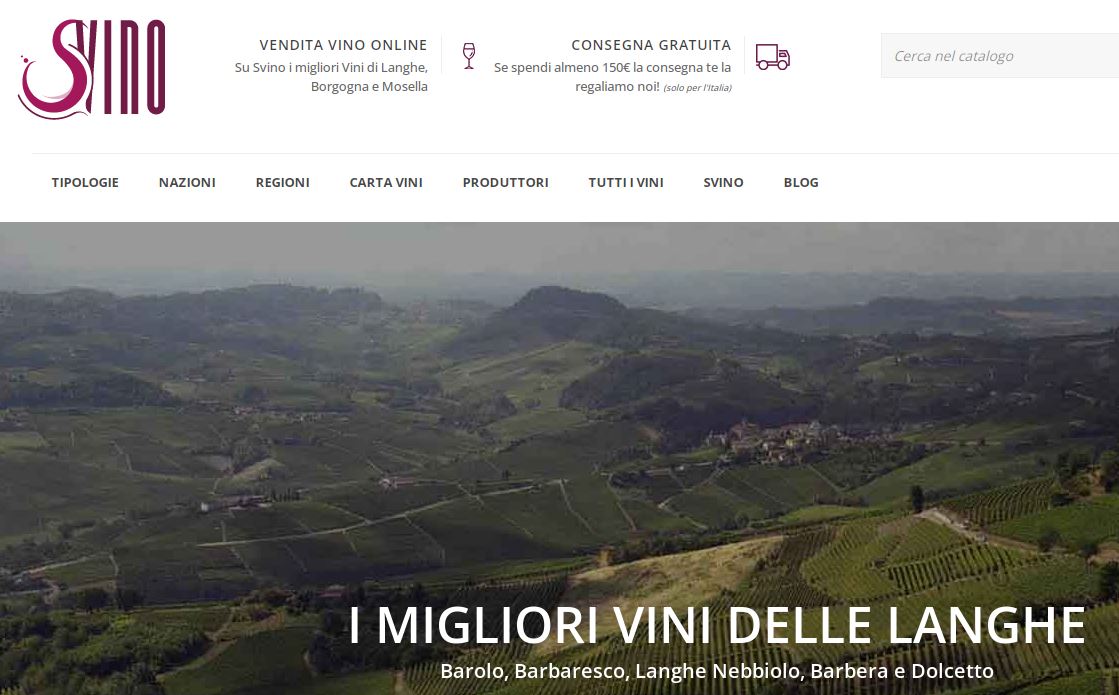Click the Barolo, Barbaresco subtitle text
This screenshot has height=695, width=1119.
pyautogui.click(x=717, y=671)
